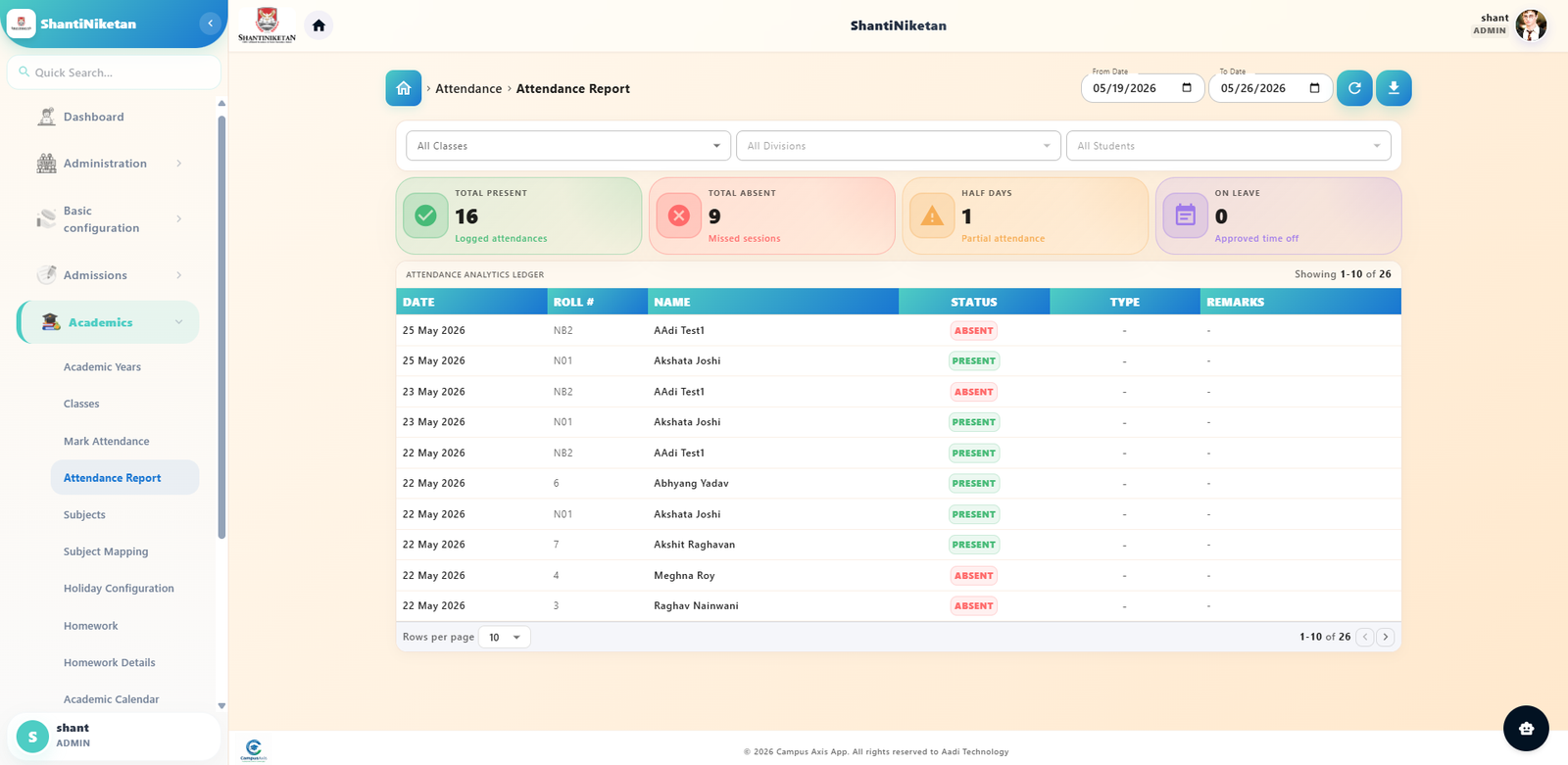
Task: Open Subject Mapping page
Action: click(x=106, y=551)
